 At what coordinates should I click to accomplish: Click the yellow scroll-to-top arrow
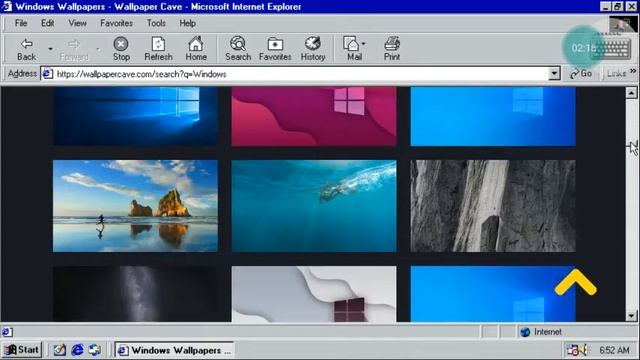tap(576, 282)
